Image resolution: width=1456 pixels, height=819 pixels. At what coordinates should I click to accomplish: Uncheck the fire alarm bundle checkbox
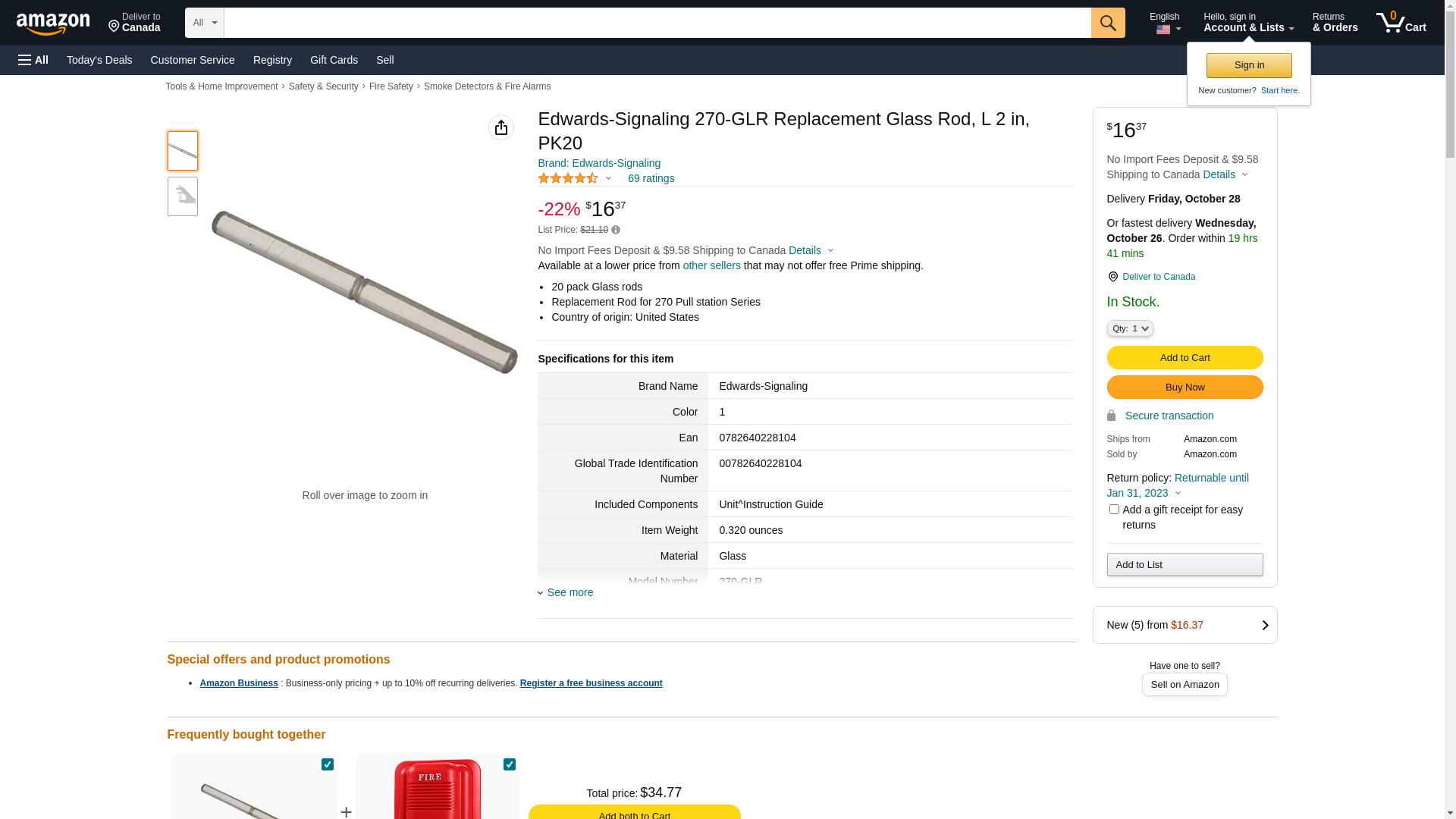[x=510, y=764]
